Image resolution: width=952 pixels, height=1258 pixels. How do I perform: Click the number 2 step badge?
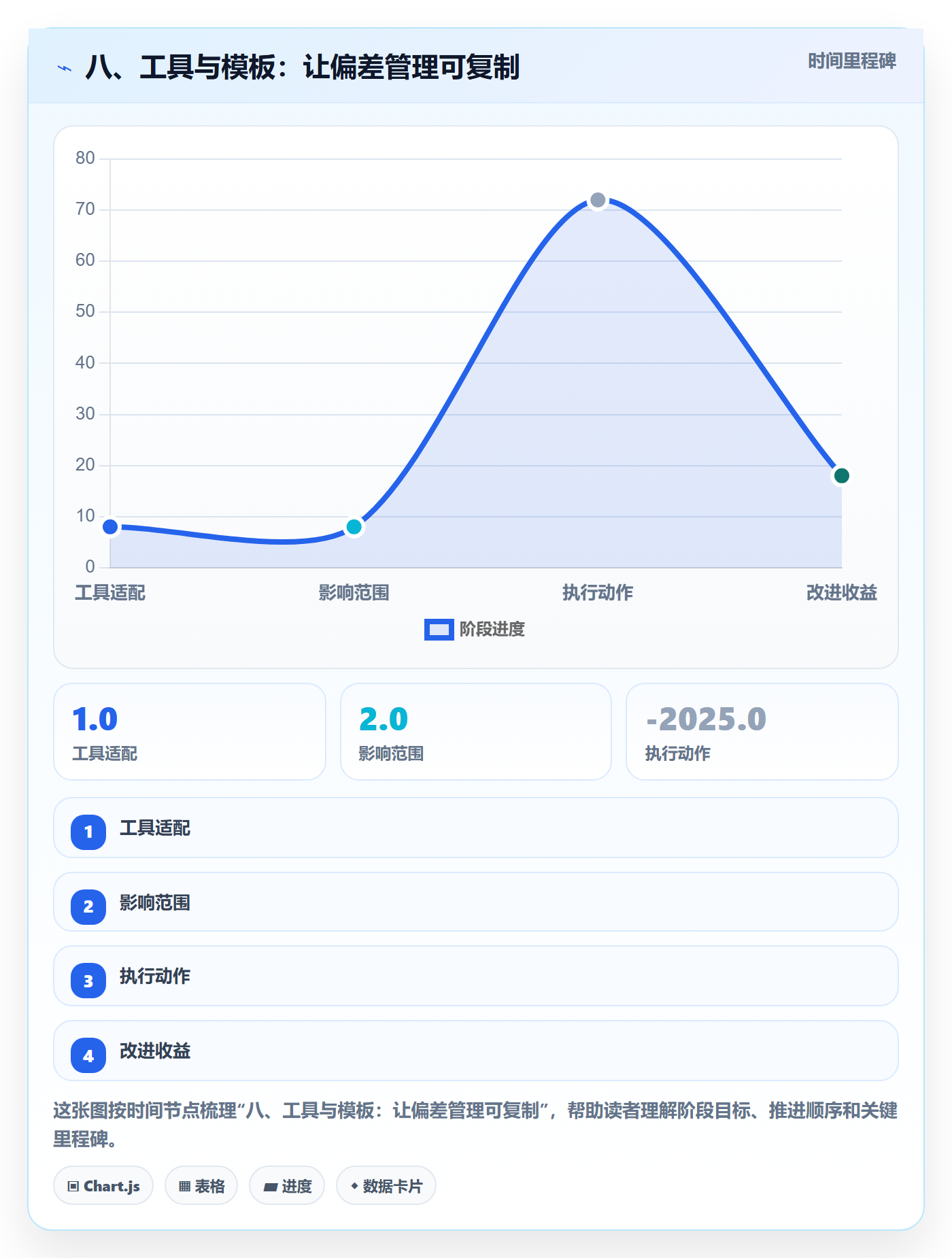coord(88,906)
